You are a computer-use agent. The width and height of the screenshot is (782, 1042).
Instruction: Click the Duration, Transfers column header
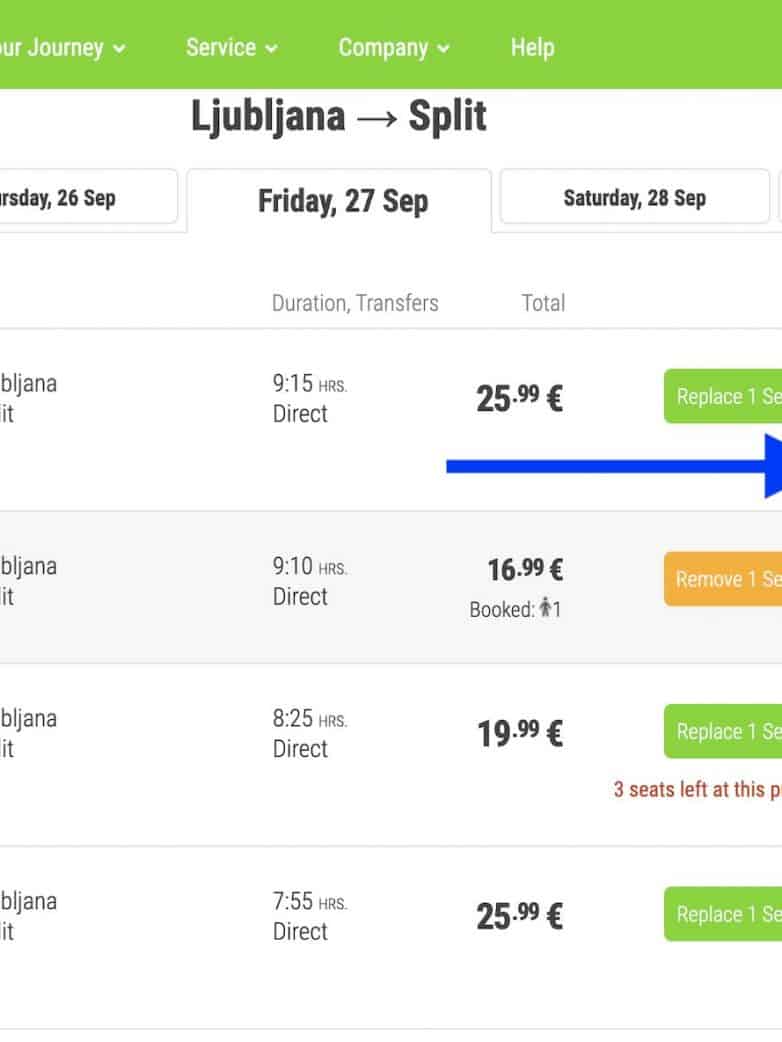click(x=355, y=303)
